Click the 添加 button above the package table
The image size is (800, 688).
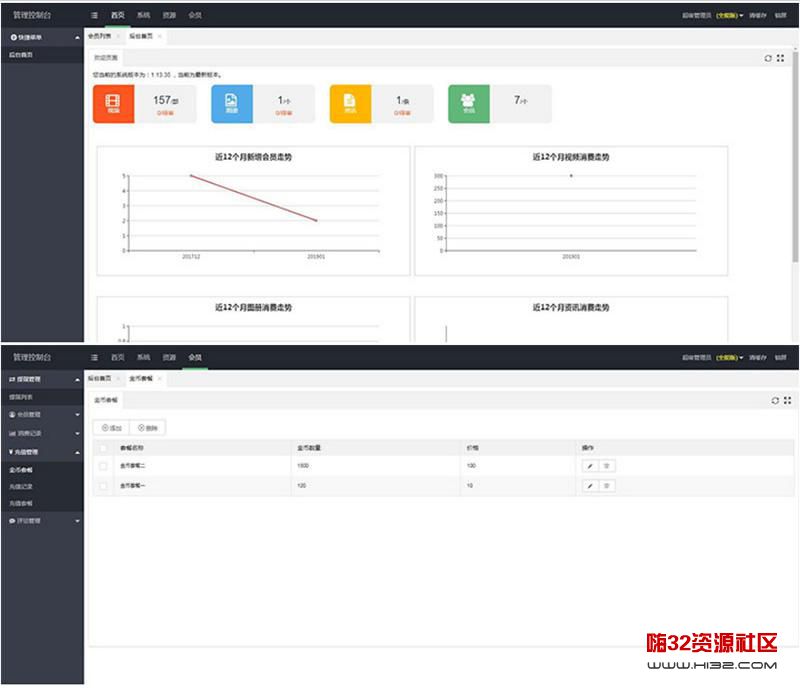pyautogui.click(x=111, y=427)
